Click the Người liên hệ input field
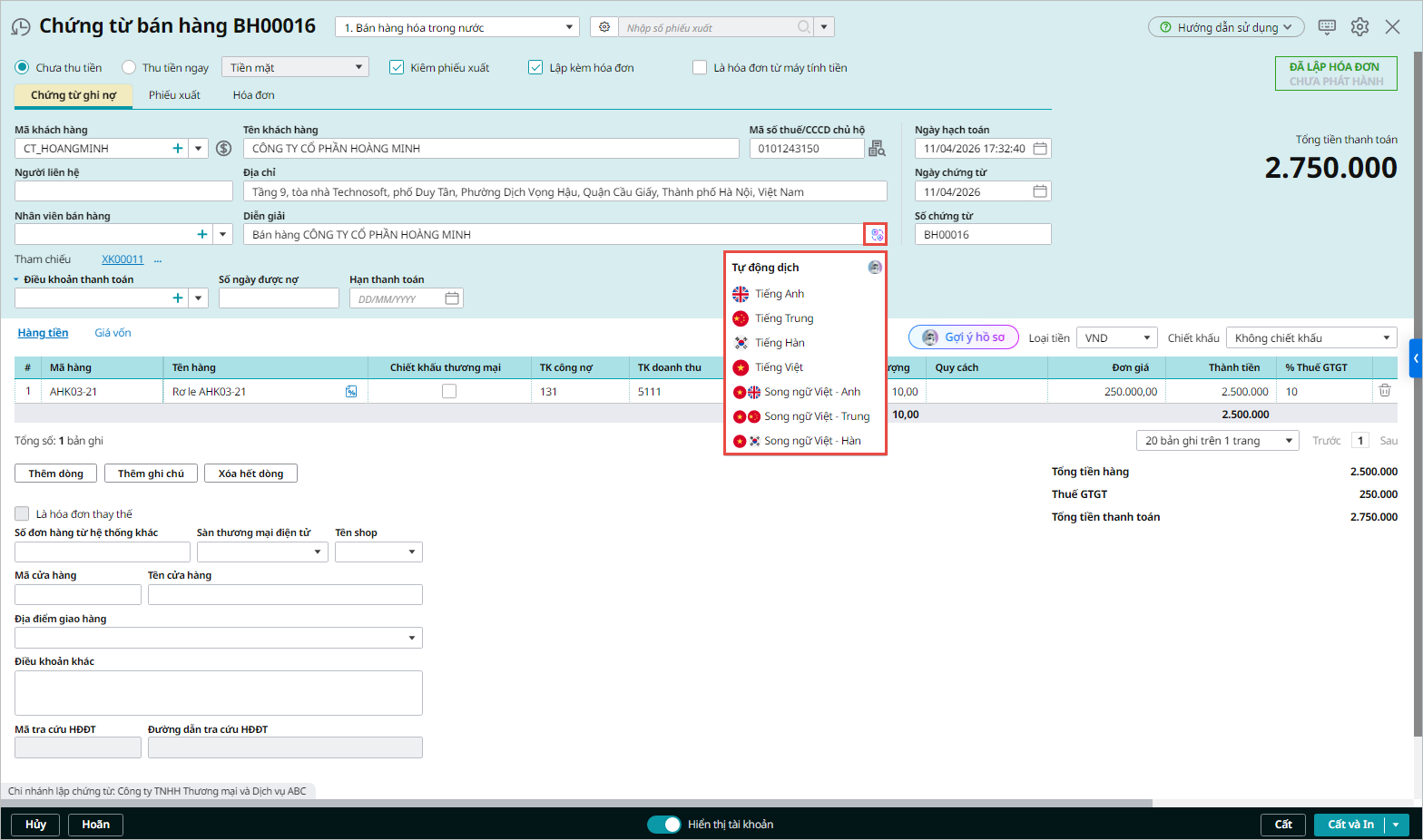The width and height of the screenshot is (1423, 840). tap(123, 191)
